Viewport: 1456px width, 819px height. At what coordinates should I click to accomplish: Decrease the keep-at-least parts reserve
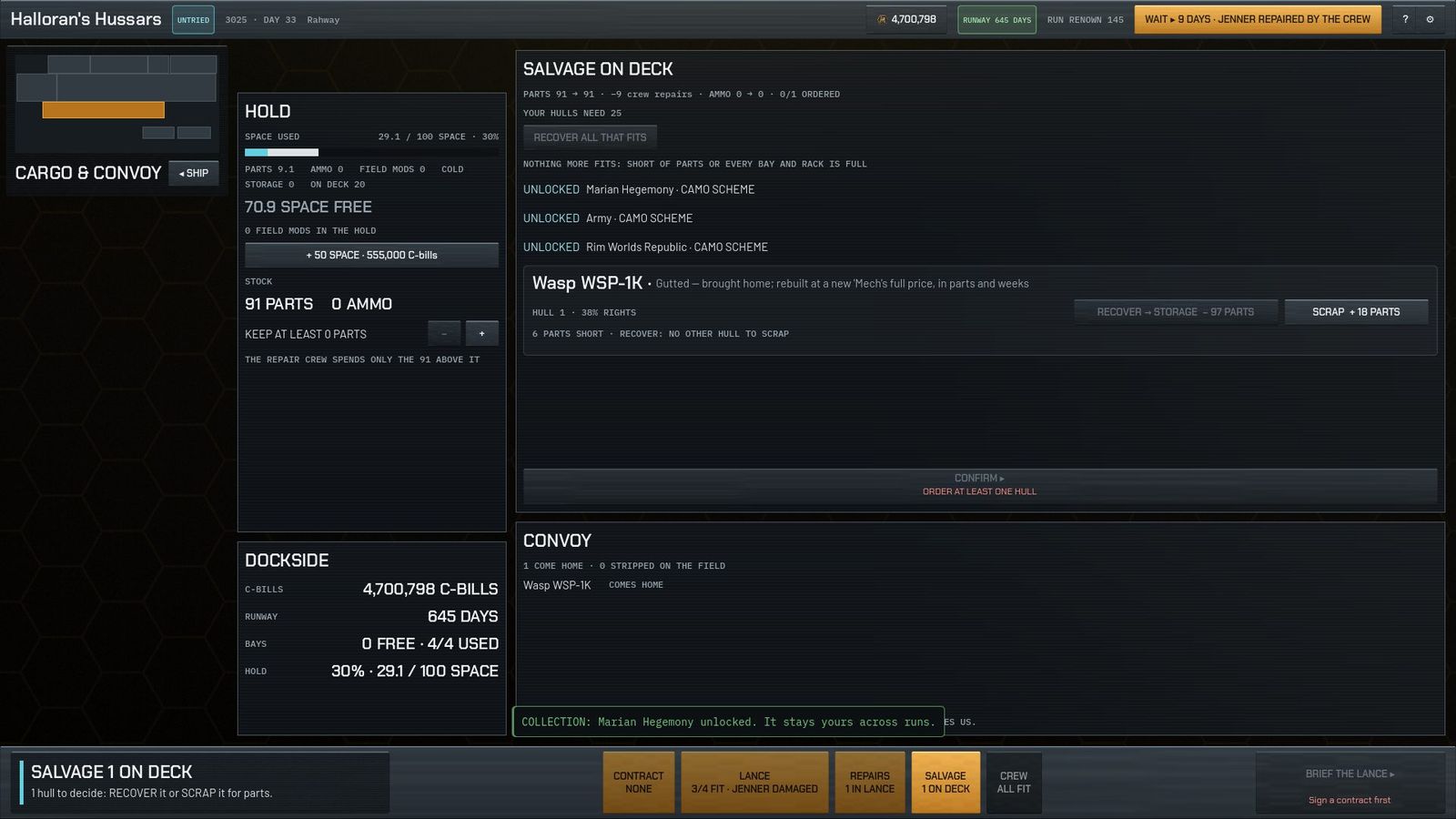pyautogui.click(x=444, y=334)
